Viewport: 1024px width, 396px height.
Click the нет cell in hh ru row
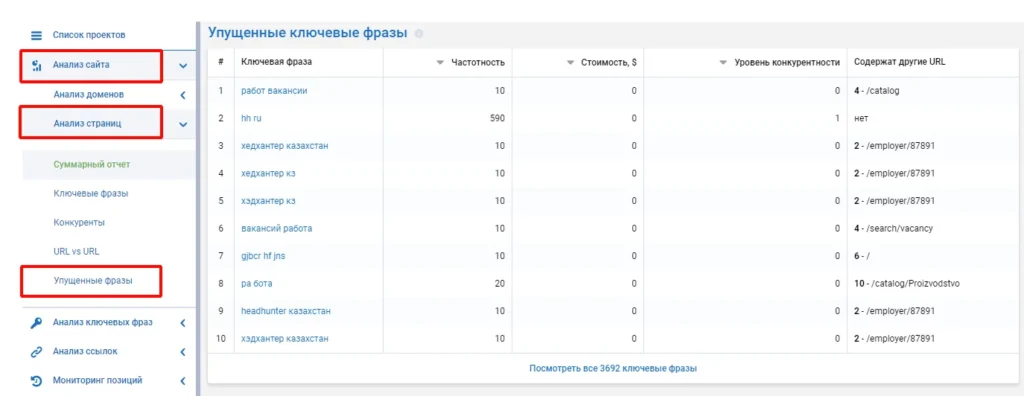pos(861,118)
